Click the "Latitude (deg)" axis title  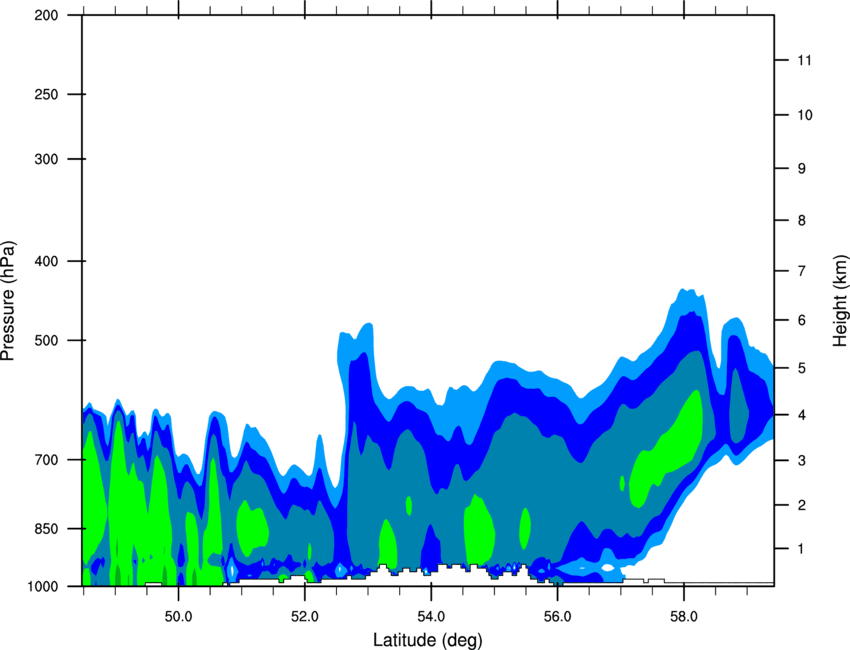(x=427, y=640)
